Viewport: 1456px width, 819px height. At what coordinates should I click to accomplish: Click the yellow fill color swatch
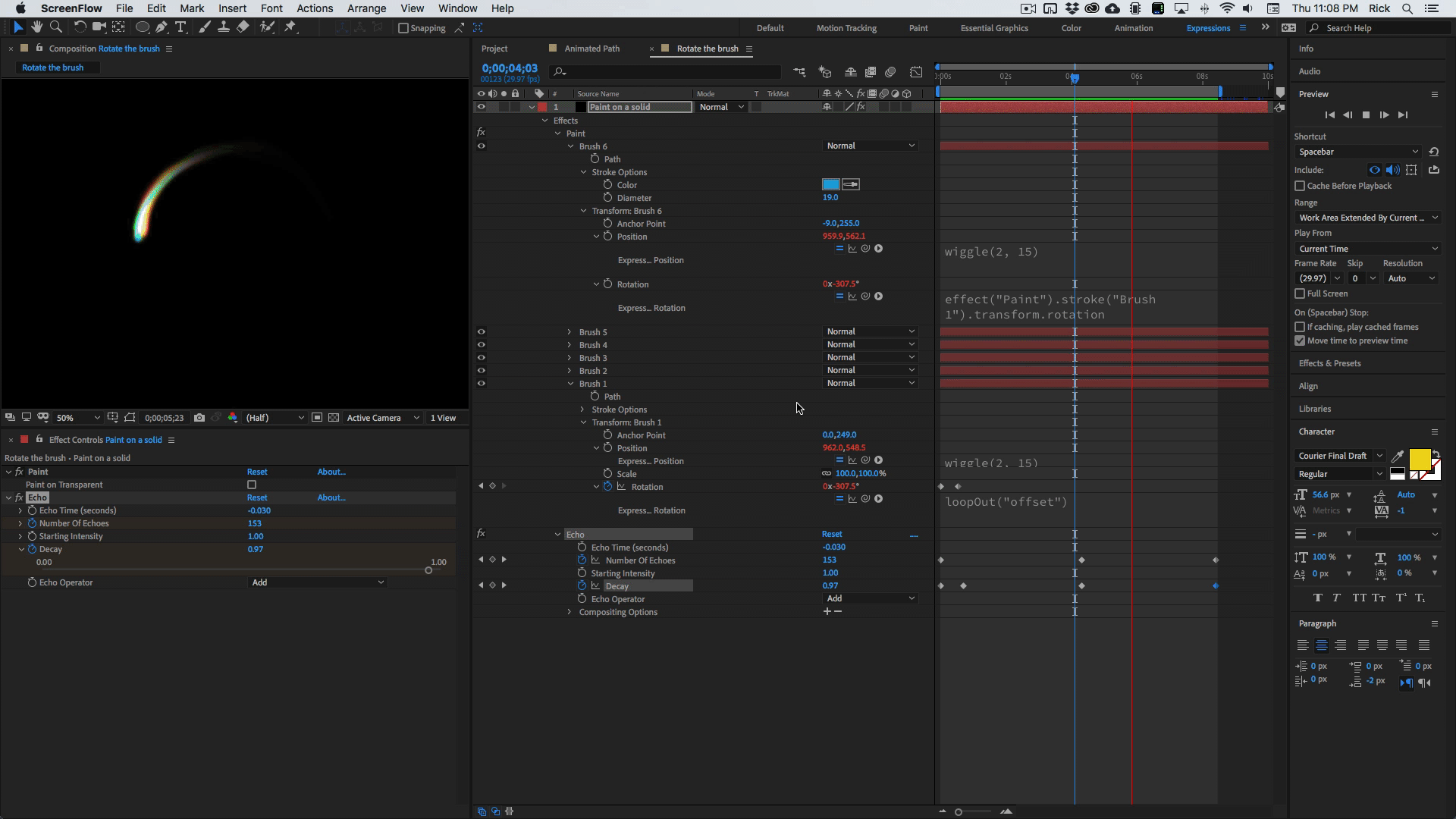tap(1420, 459)
